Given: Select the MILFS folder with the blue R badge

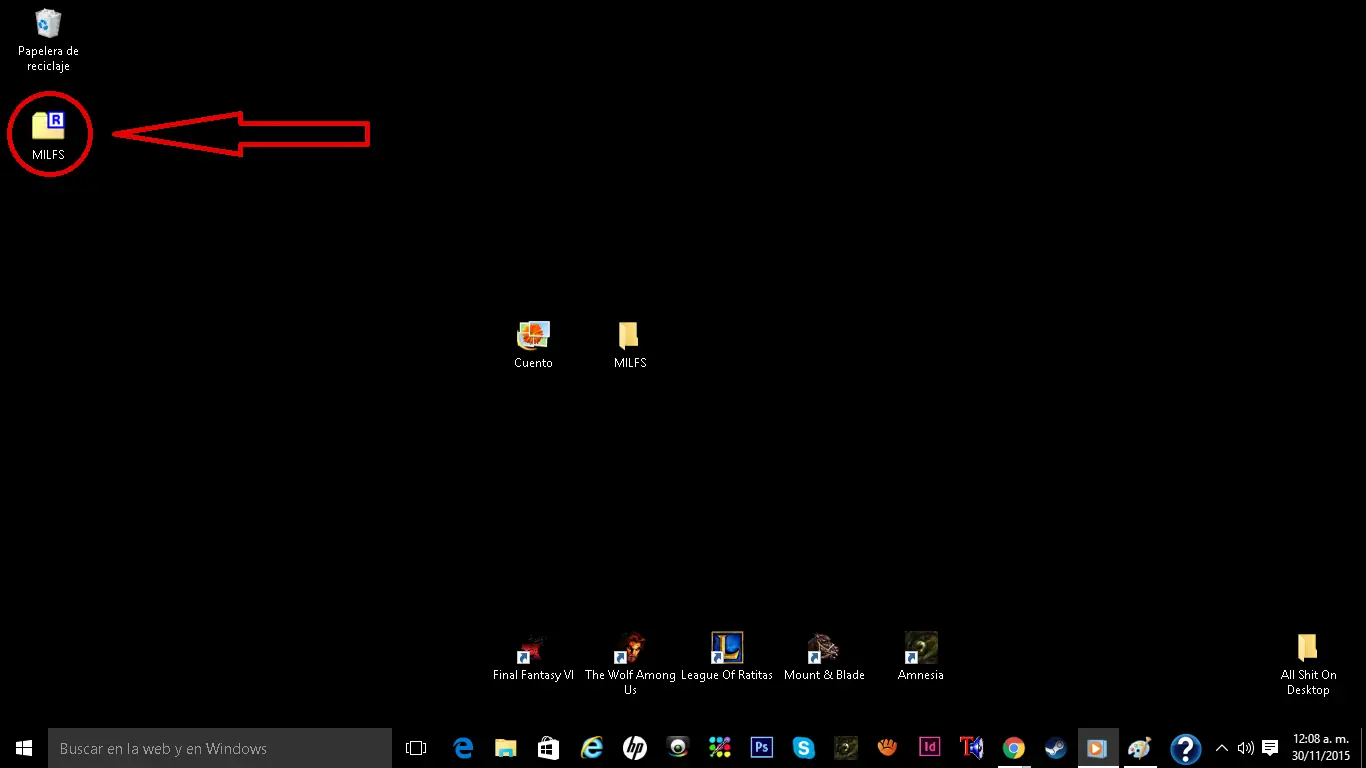Looking at the screenshot, I should point(48,134).
